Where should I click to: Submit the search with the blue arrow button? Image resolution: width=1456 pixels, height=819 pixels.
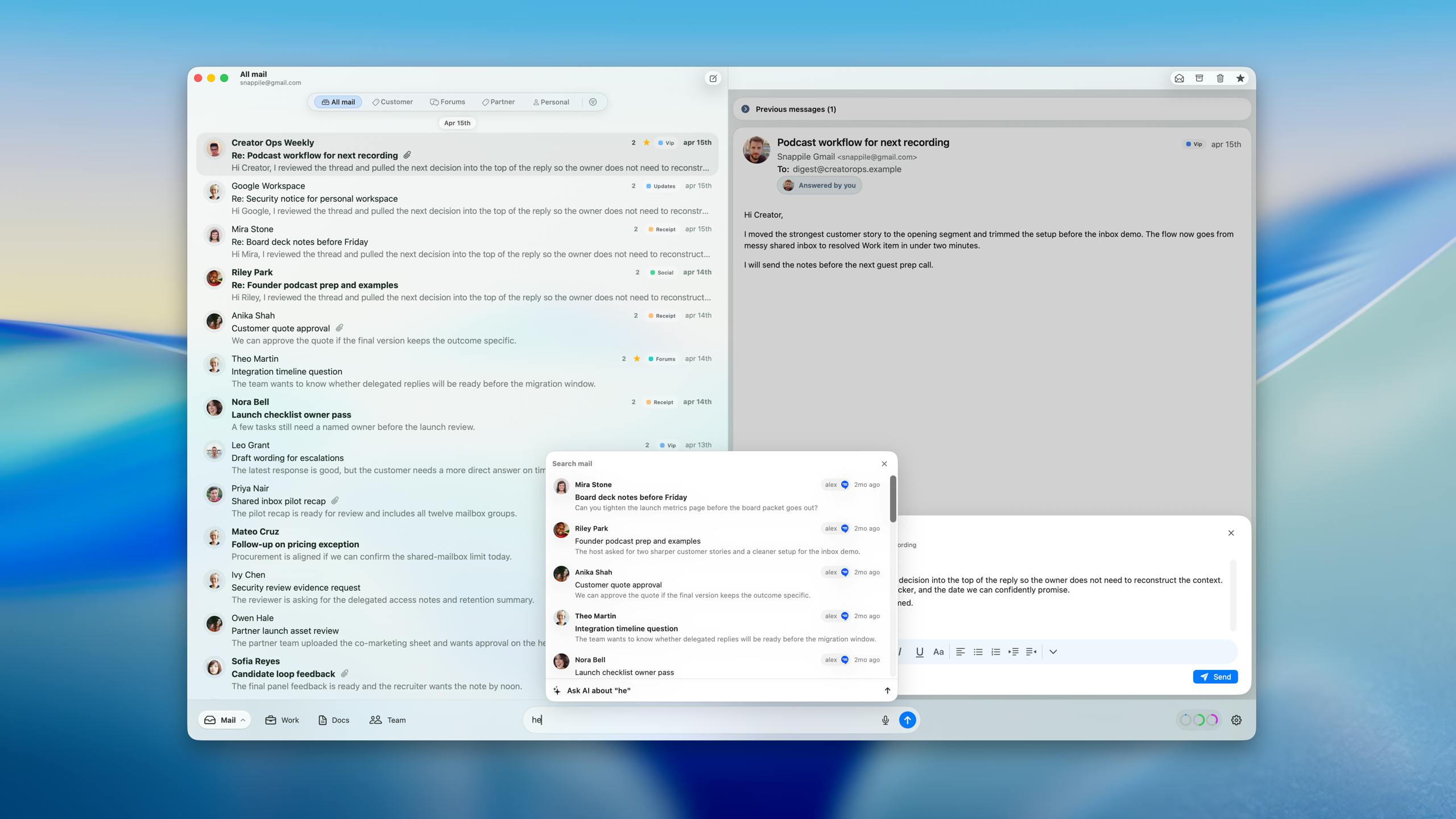pos(907,720)
